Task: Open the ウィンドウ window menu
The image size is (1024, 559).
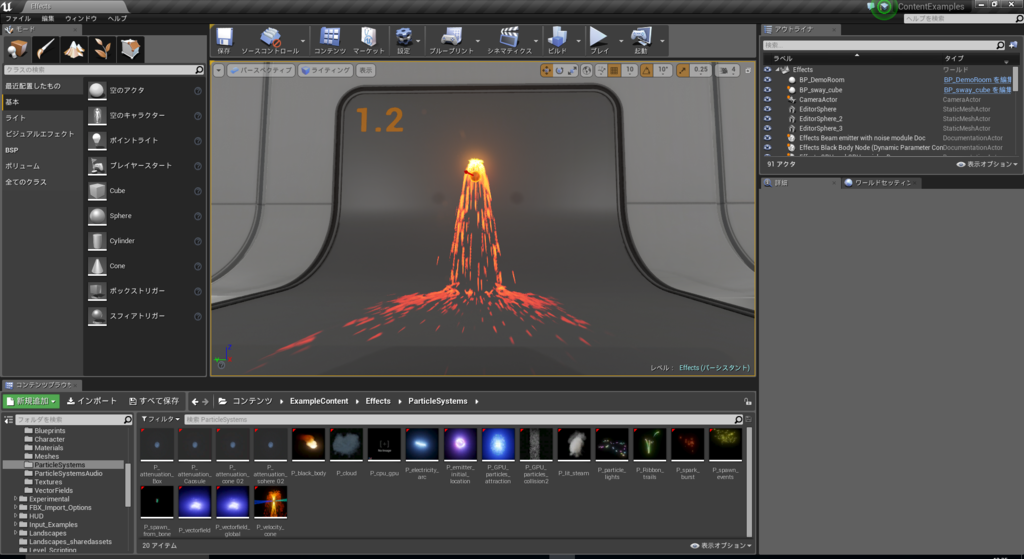Action: pos(81,18)
